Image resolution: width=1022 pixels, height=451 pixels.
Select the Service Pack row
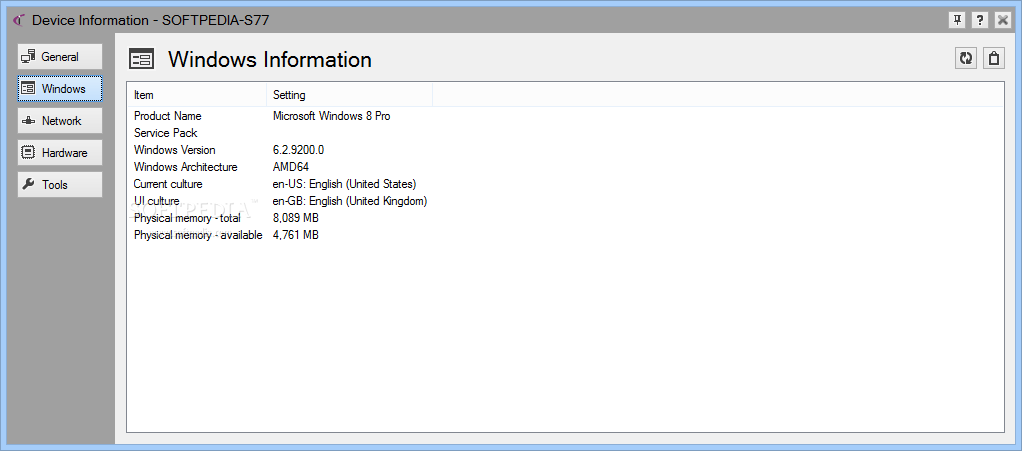coord(280,133)
